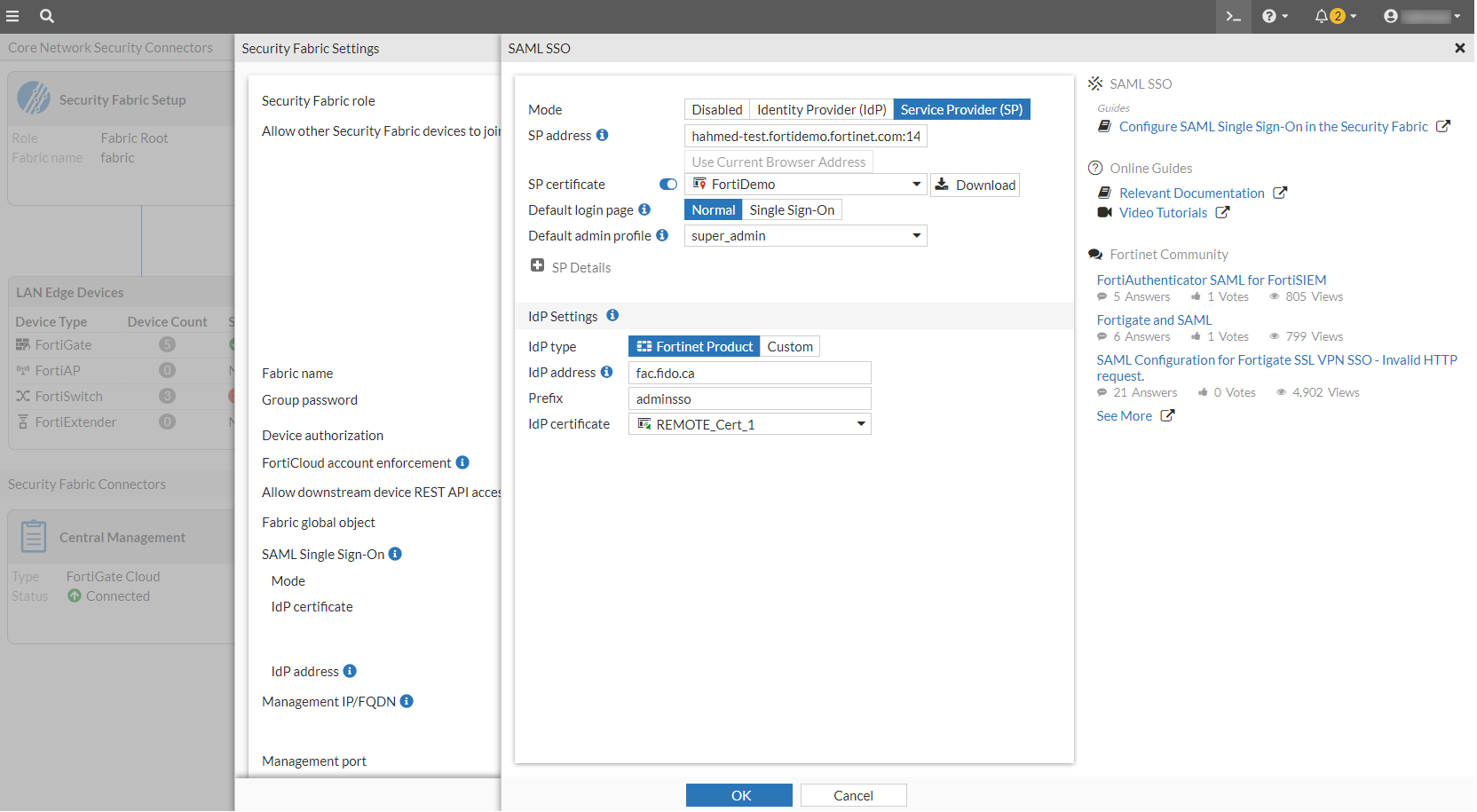Image resolution: width=1477 pixels, height=812 pixels.
Task: Click the FortiGate icon under LAN Edge Devices
Action: pyautogui.click(x=24, y=344)
